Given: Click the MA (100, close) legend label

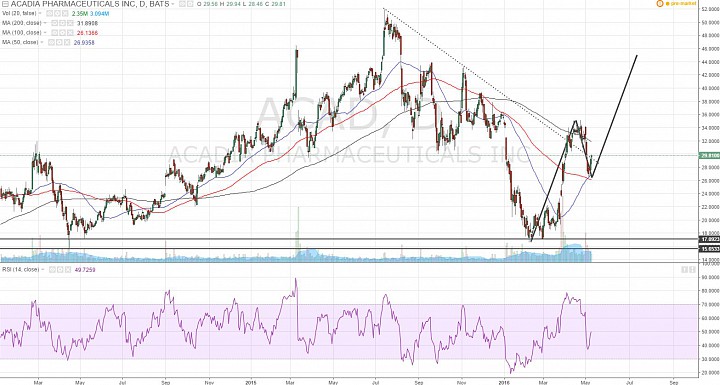Looking at the screenshot, I should pos(21,33).
